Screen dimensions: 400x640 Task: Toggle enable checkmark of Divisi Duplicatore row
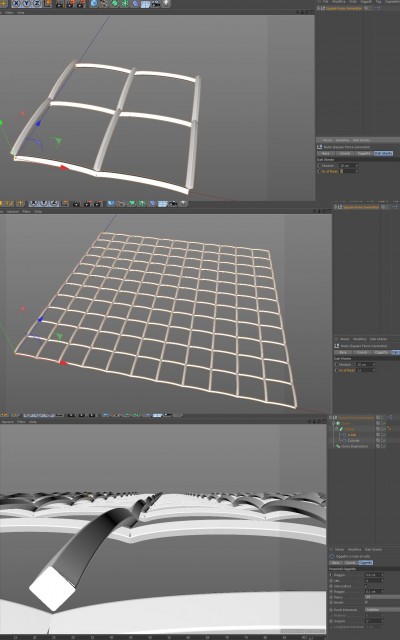click(x=383, y=446)
